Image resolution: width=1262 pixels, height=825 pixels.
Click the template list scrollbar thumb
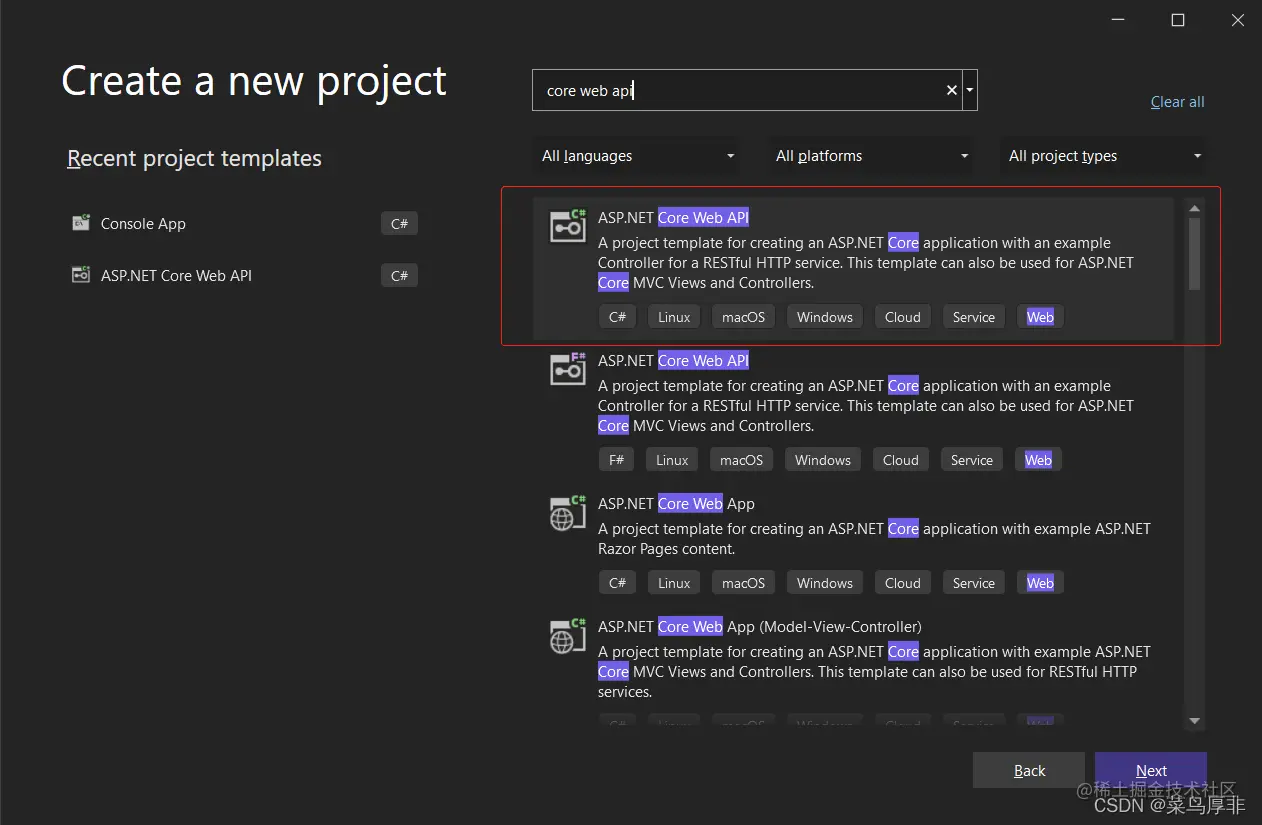pyautogui.click(x=1194, y=254)
